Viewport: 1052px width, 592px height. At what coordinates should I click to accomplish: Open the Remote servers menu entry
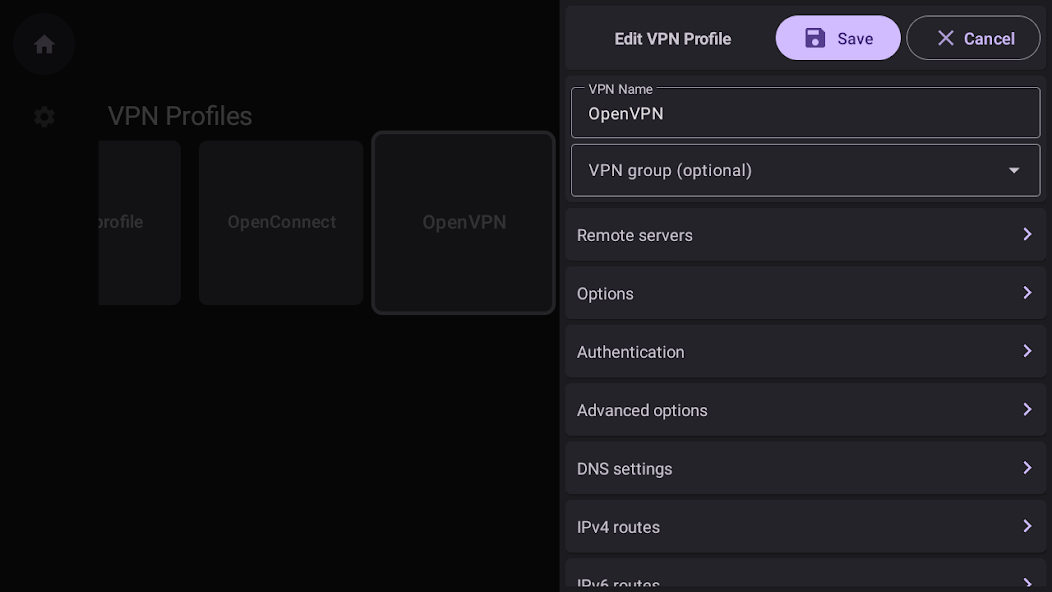pyautogui.click(x=805, y=235)
